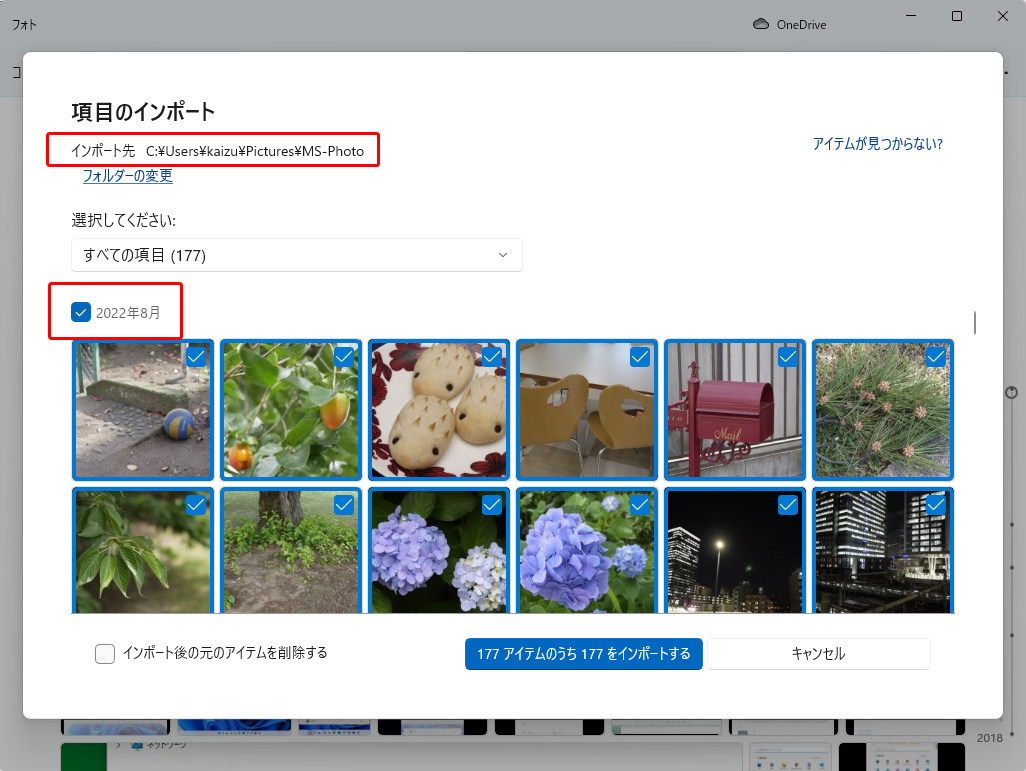Select the blue ball photo thumbnail

point(143,410)
